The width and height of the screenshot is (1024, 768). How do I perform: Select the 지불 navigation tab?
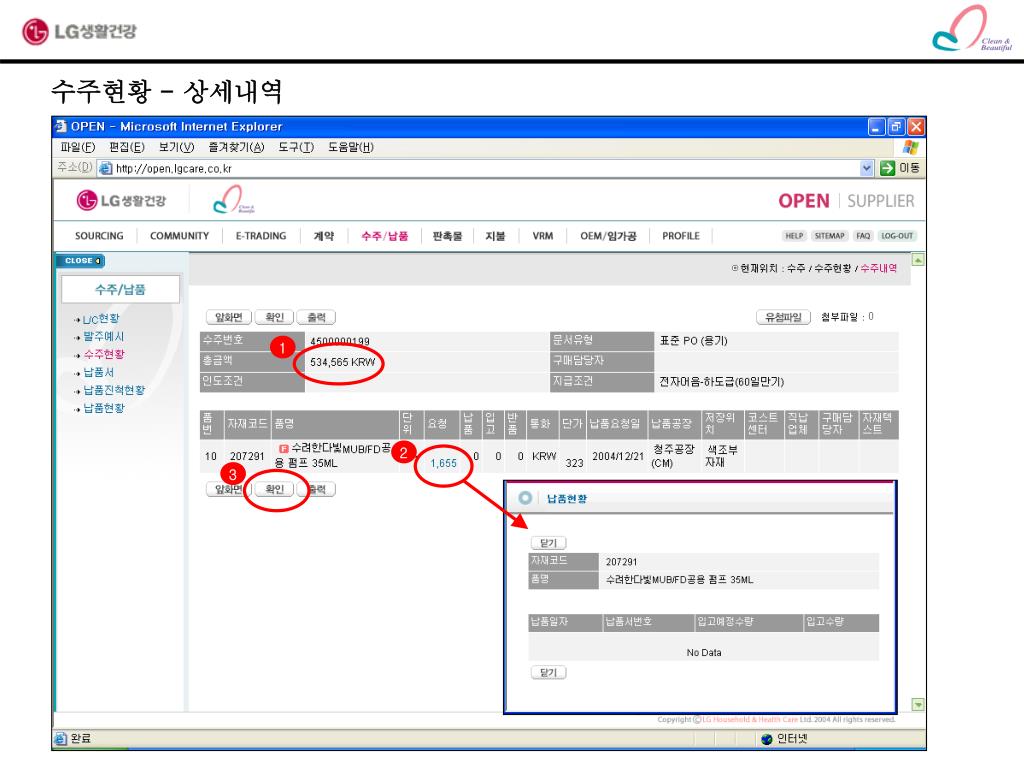(496, 236)
